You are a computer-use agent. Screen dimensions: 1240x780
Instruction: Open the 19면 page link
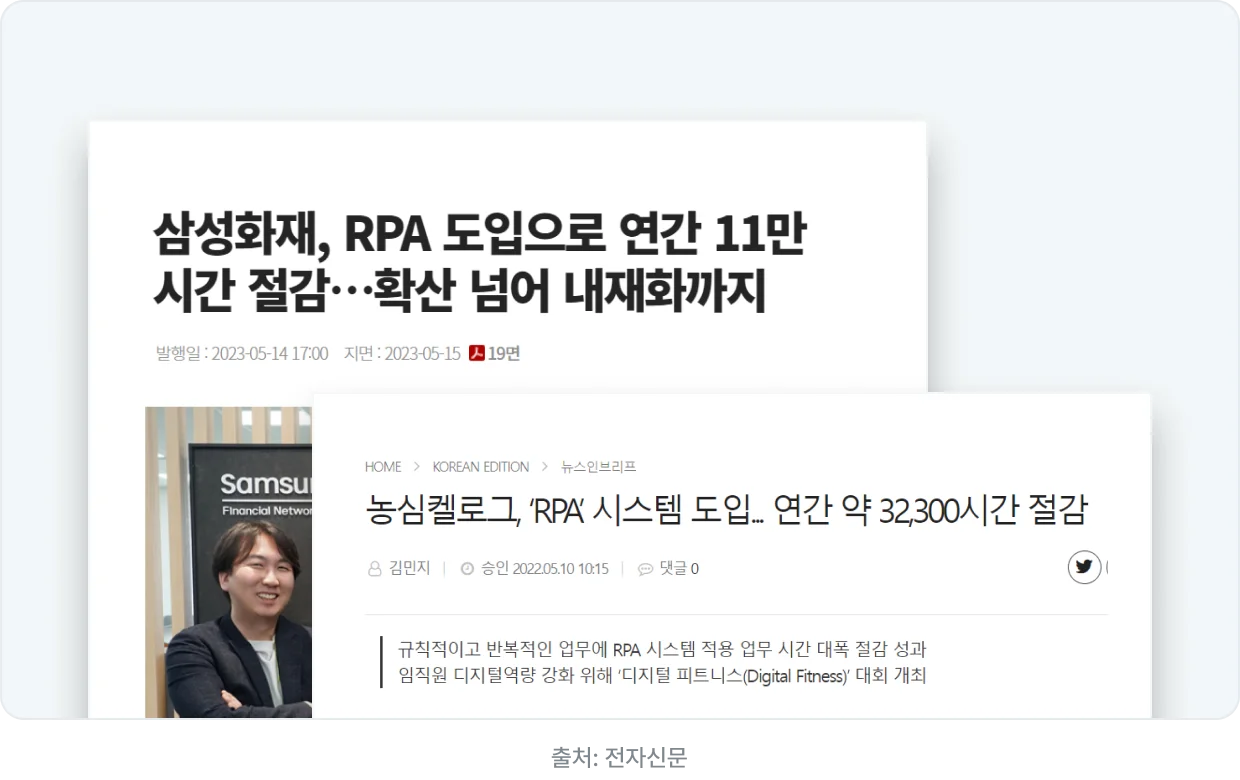tap(504, 353)
